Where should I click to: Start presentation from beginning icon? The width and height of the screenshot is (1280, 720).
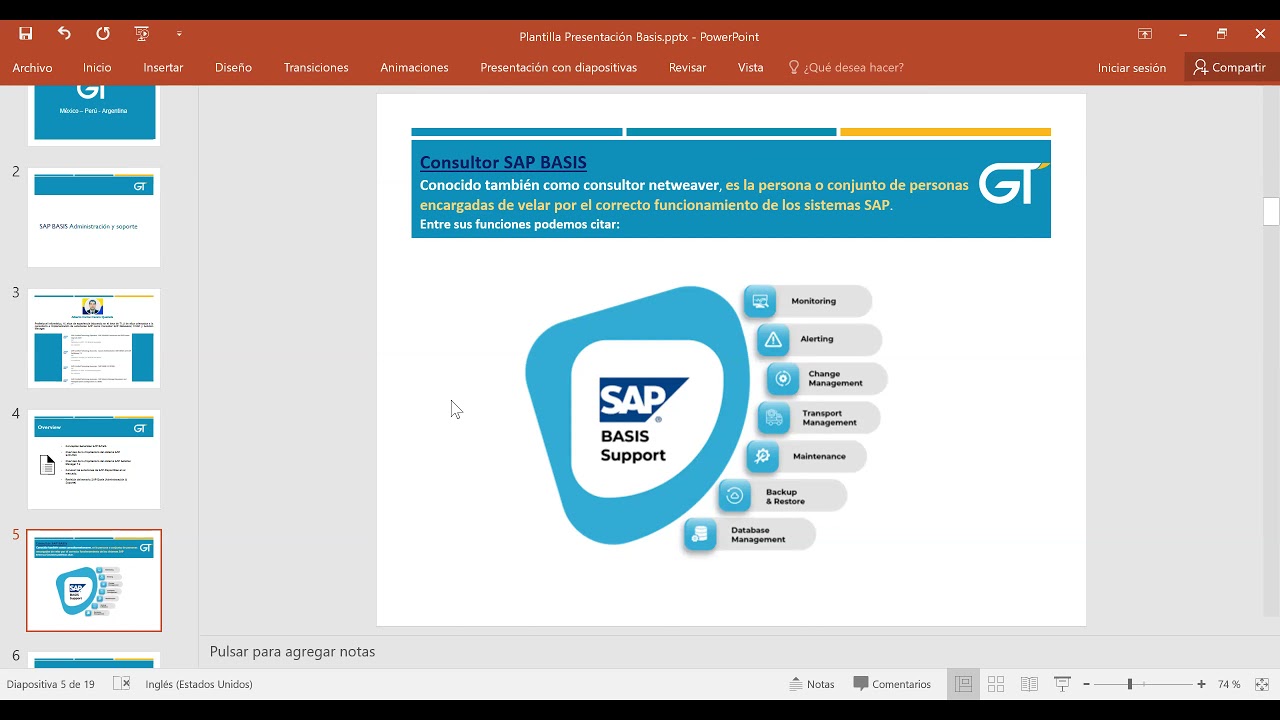pyautogui.click(x=142, y=34)
